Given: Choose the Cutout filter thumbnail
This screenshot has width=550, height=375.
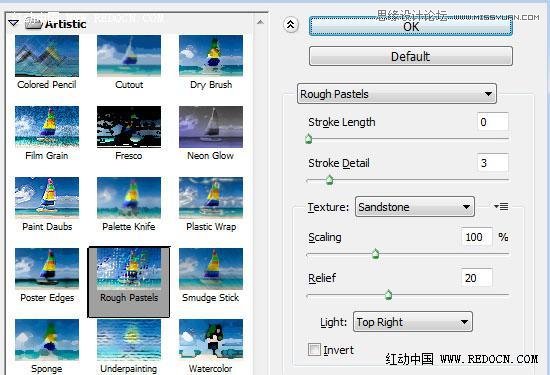Looking at the screenshot, I should coord(129,56).
